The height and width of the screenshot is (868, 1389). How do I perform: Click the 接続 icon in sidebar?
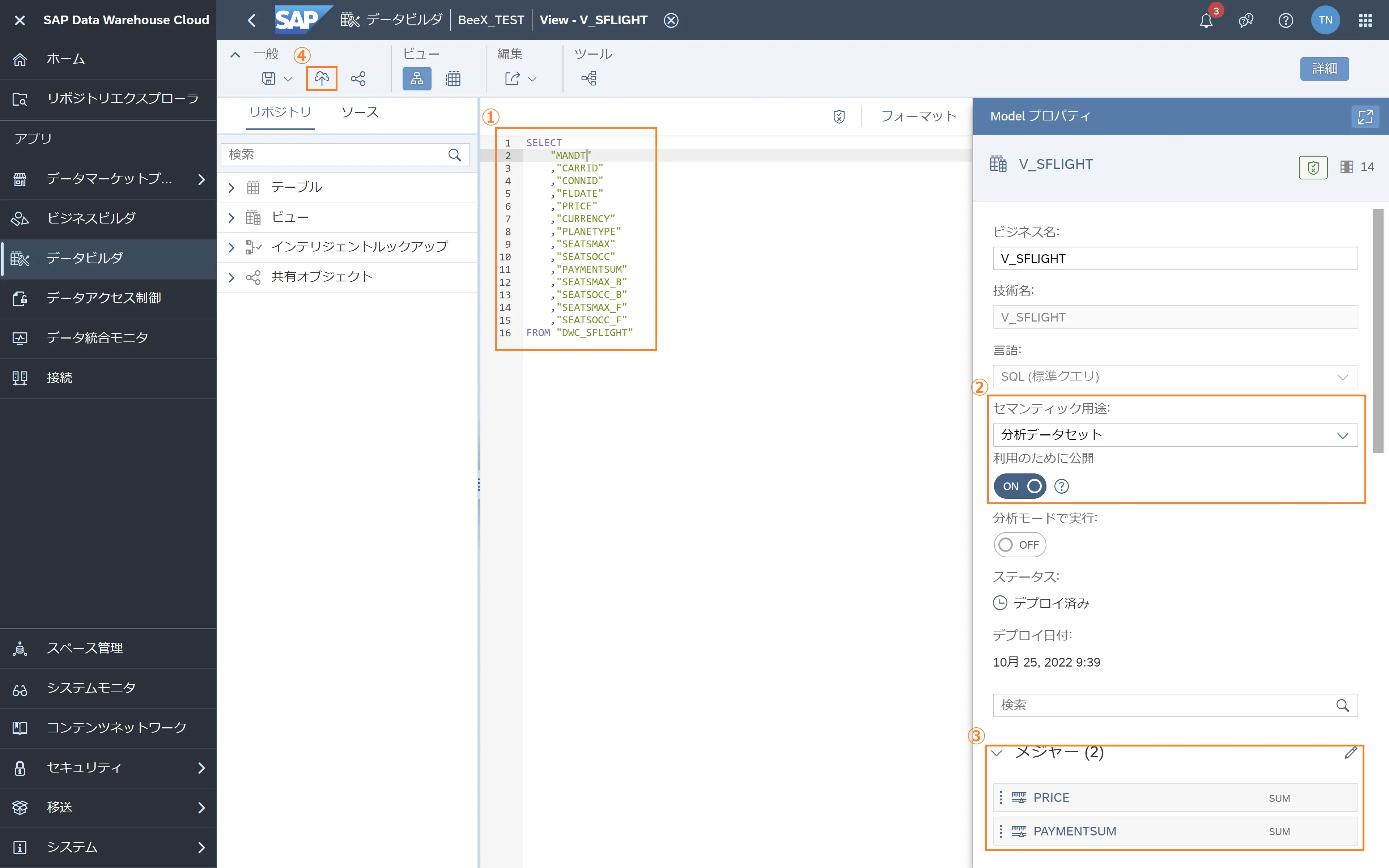(20, 378)
